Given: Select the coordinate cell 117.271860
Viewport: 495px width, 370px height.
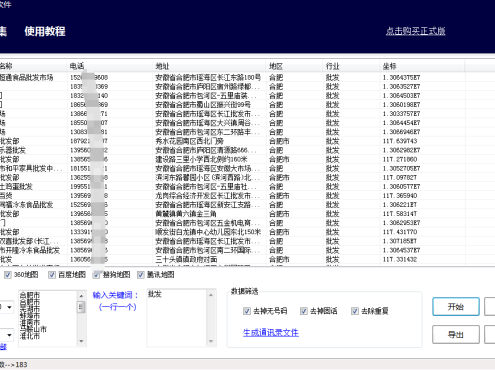Looking at the screenshot, I should (400, 159).
